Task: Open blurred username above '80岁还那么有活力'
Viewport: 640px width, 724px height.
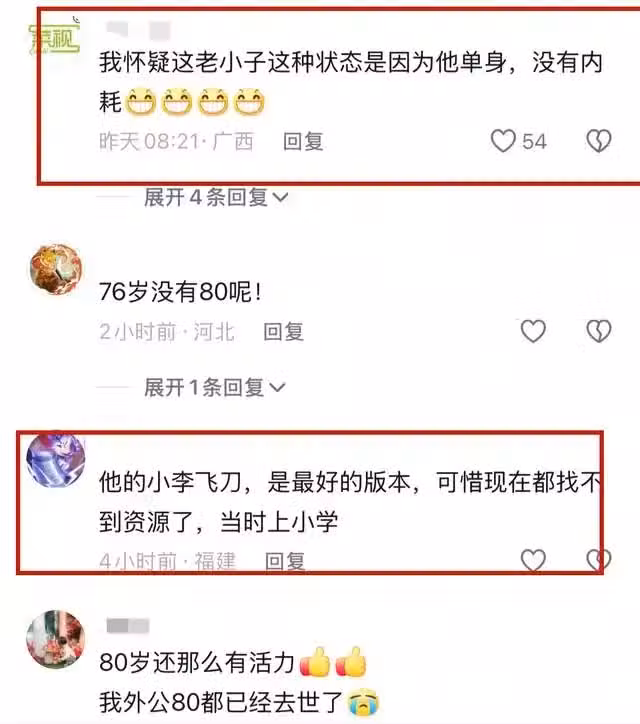Action: coord(128,626)
